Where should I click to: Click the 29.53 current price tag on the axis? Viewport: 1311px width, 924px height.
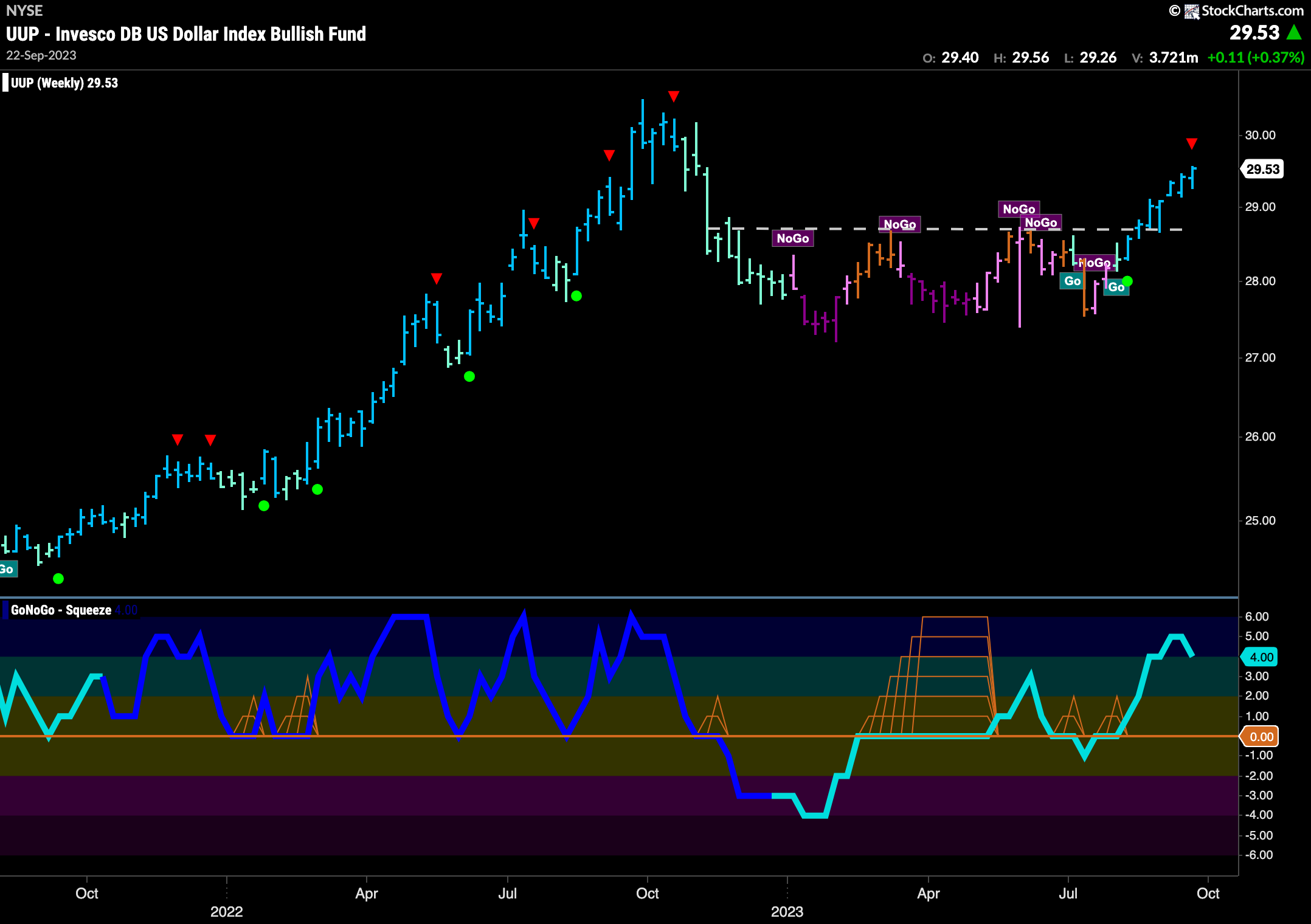(1262, 169)
